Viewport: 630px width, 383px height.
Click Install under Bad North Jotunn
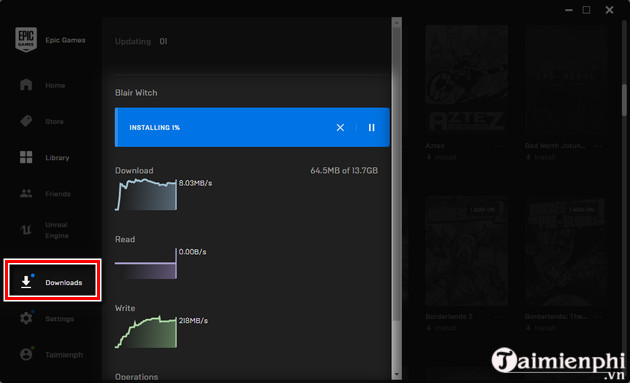pyautogui.click(x=541, y=157)
